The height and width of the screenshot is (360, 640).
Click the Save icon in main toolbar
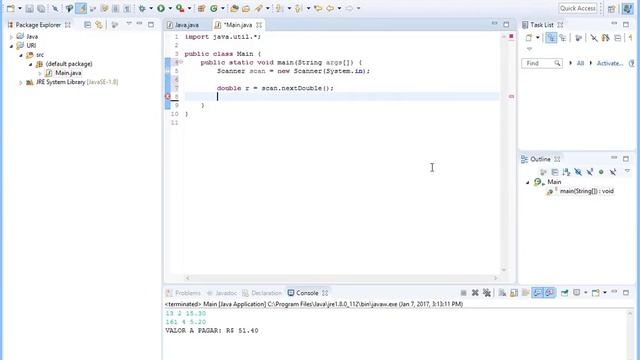tap(29, 8)
